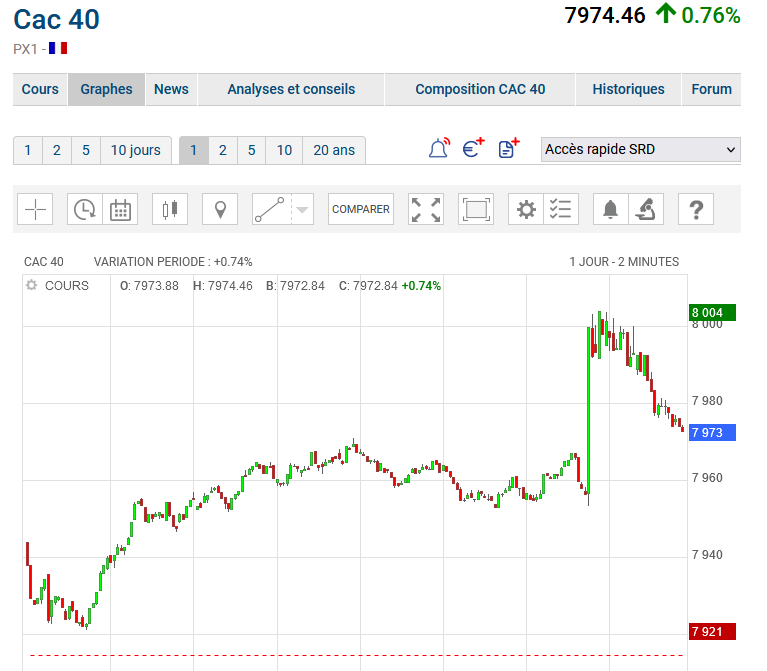The height and width of the screenshot is (671, 767).
Task: Expand chart with the fullscreen arrows icon
Action: (x=426, y=209)
